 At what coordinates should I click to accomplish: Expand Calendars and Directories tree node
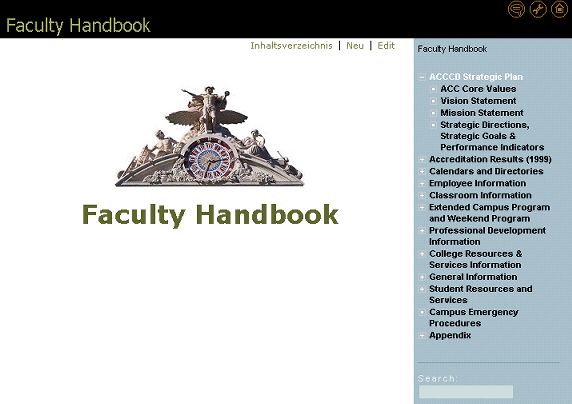[422, 172]
